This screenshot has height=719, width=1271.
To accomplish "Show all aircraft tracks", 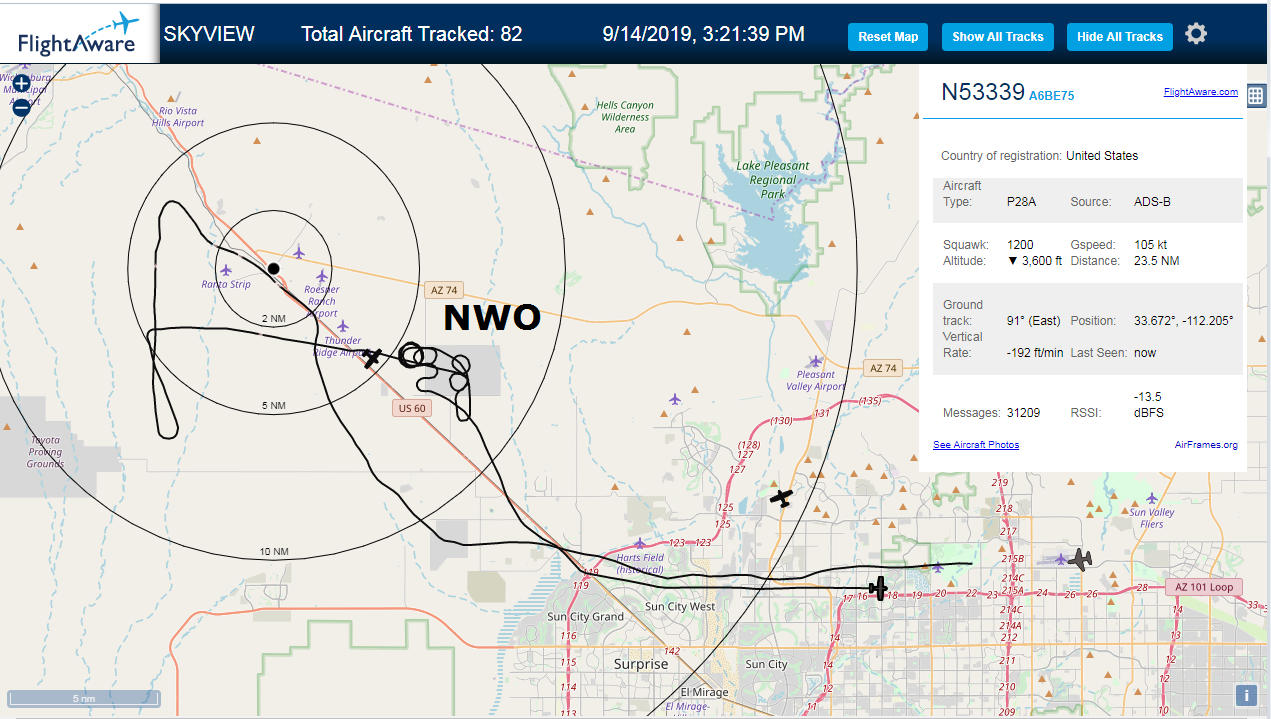I will click(x=997, y=37).
